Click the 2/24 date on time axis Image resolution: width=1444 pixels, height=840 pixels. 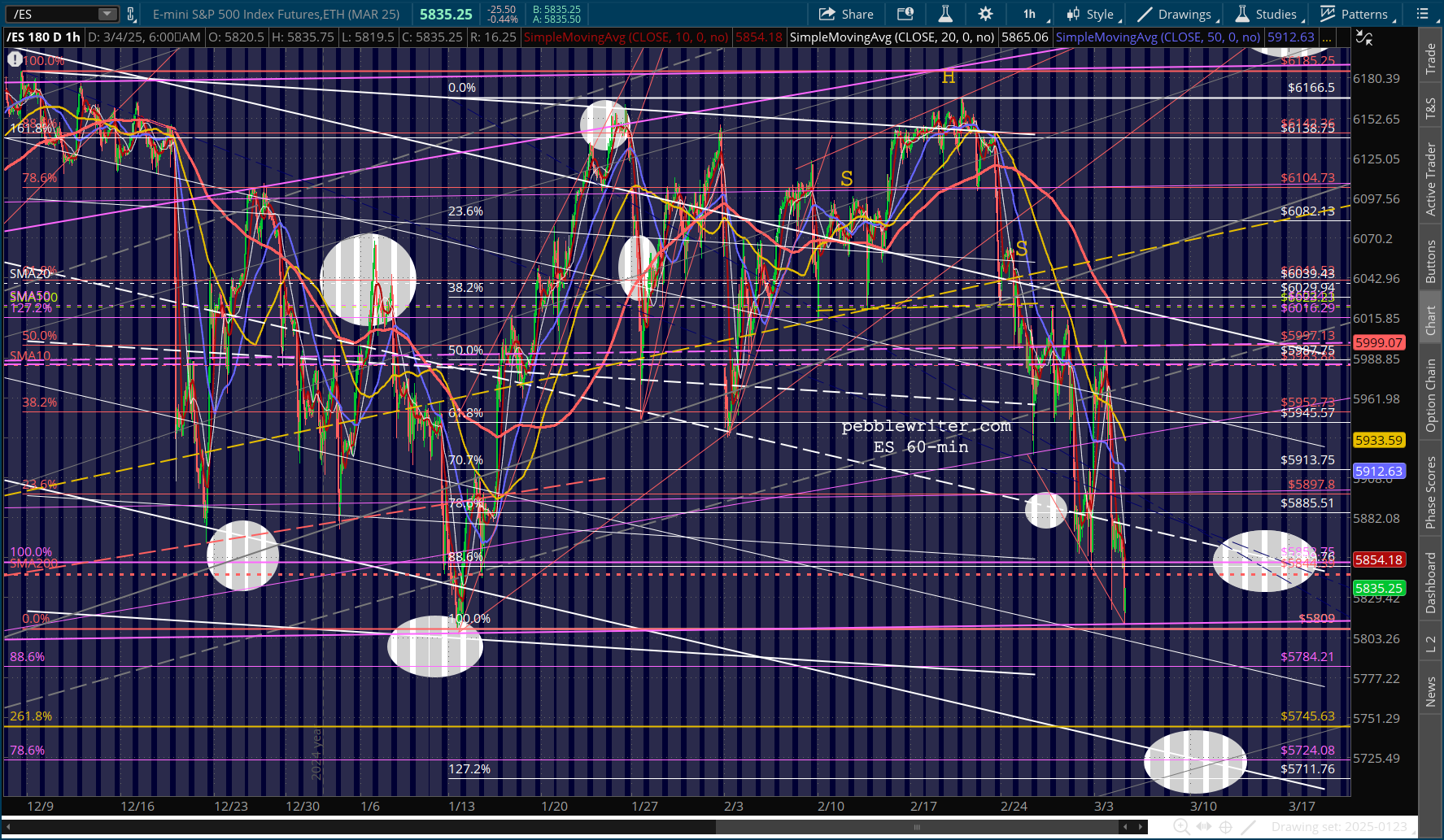(1014, 807)
